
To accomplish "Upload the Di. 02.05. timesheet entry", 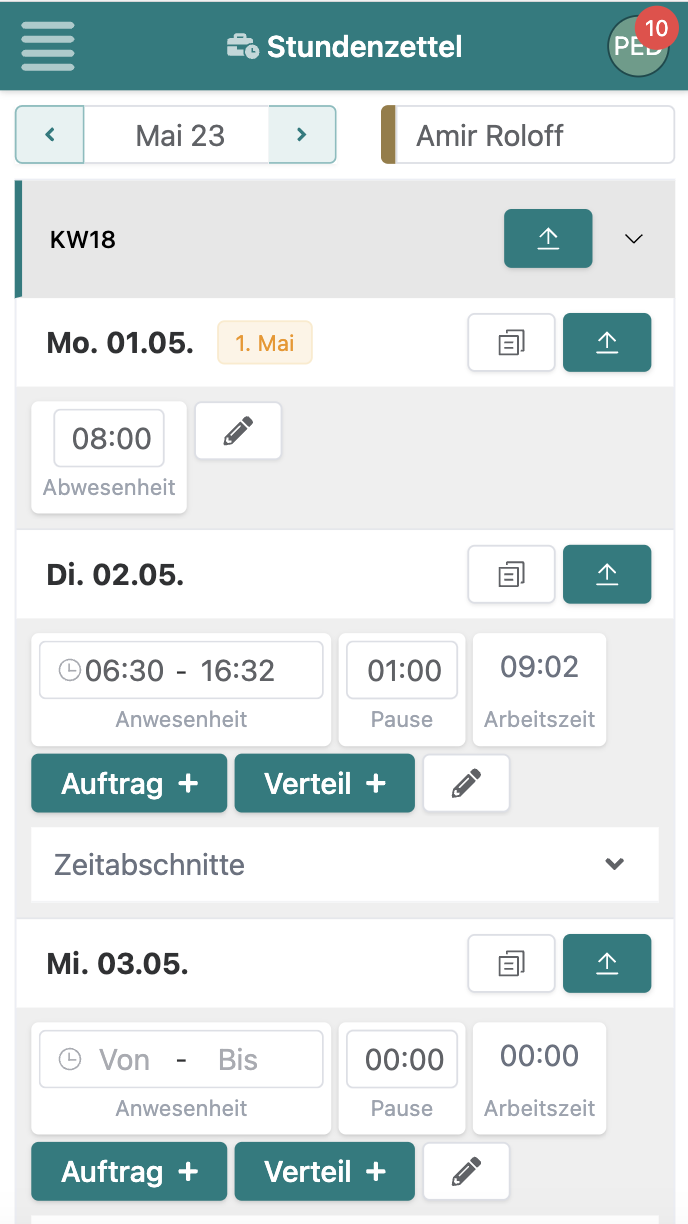I will click(607, 574).
